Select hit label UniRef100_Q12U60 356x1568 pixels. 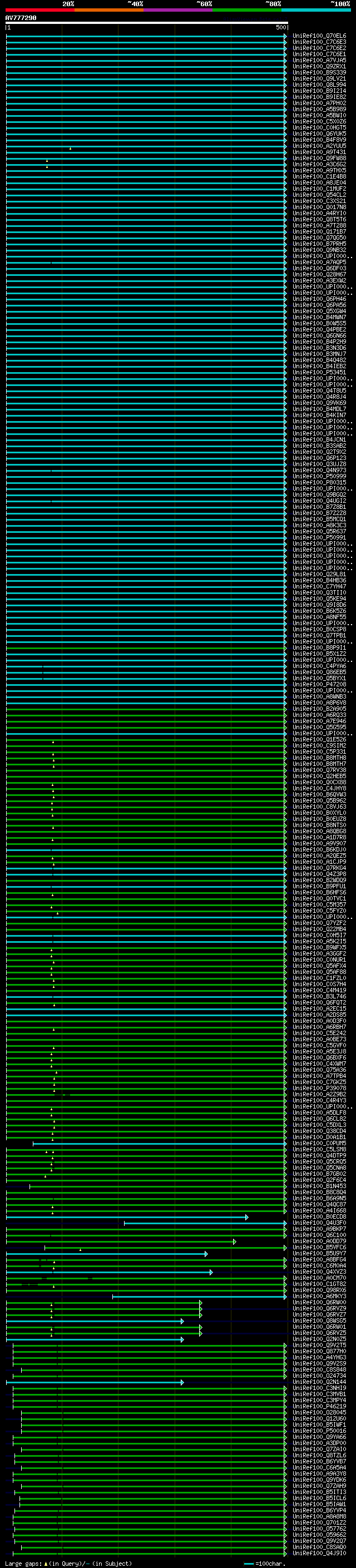tap(319, 1418)
